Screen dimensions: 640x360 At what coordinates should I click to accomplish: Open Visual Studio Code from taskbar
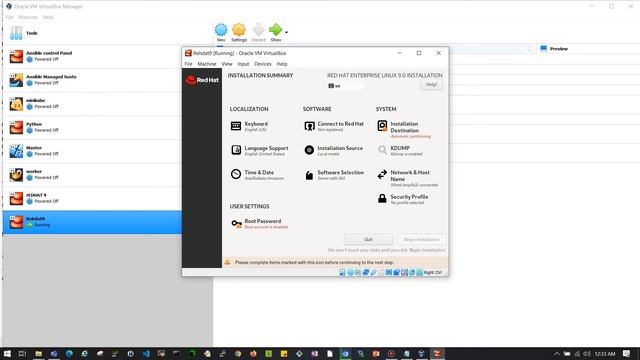point(146,353)
